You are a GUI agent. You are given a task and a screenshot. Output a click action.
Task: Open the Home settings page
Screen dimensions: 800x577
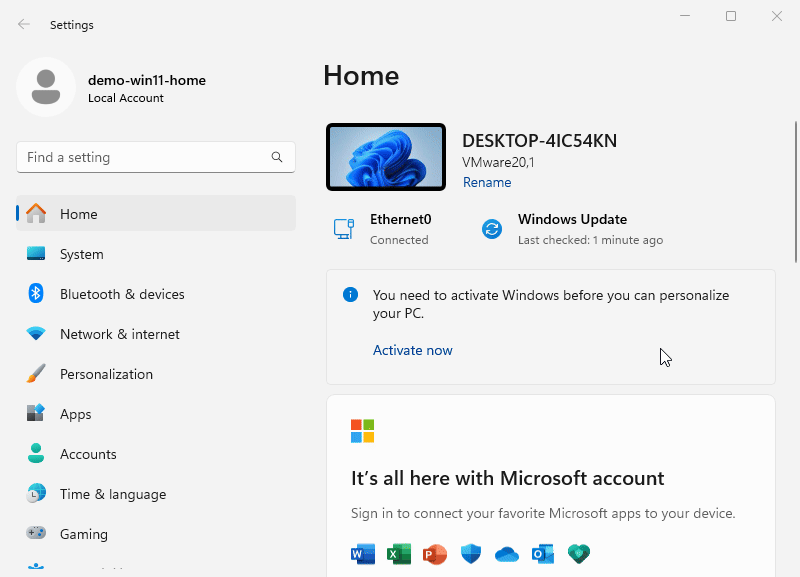pyautogui.click(x=156, y=213)
